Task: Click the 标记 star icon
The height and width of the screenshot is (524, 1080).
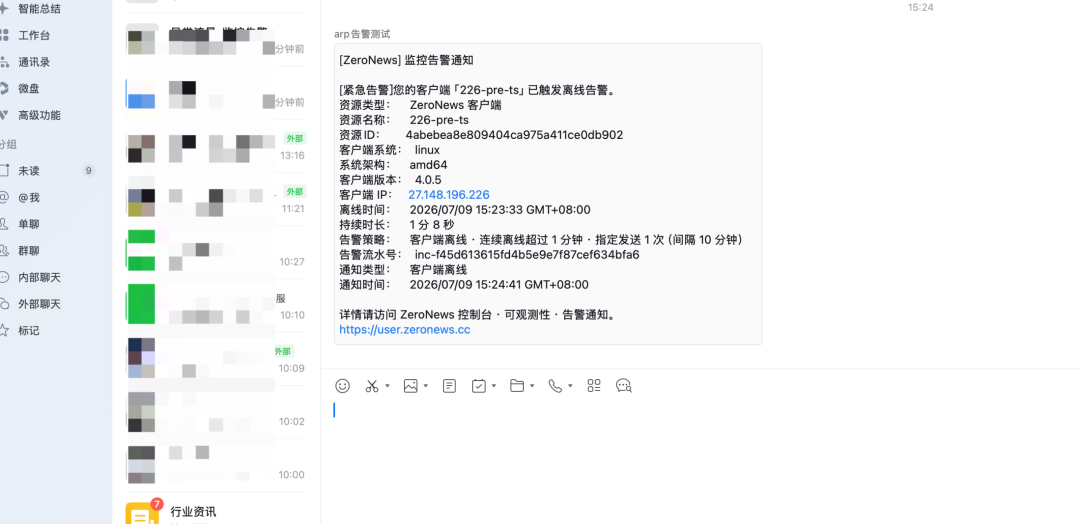Action: (4, 331)
